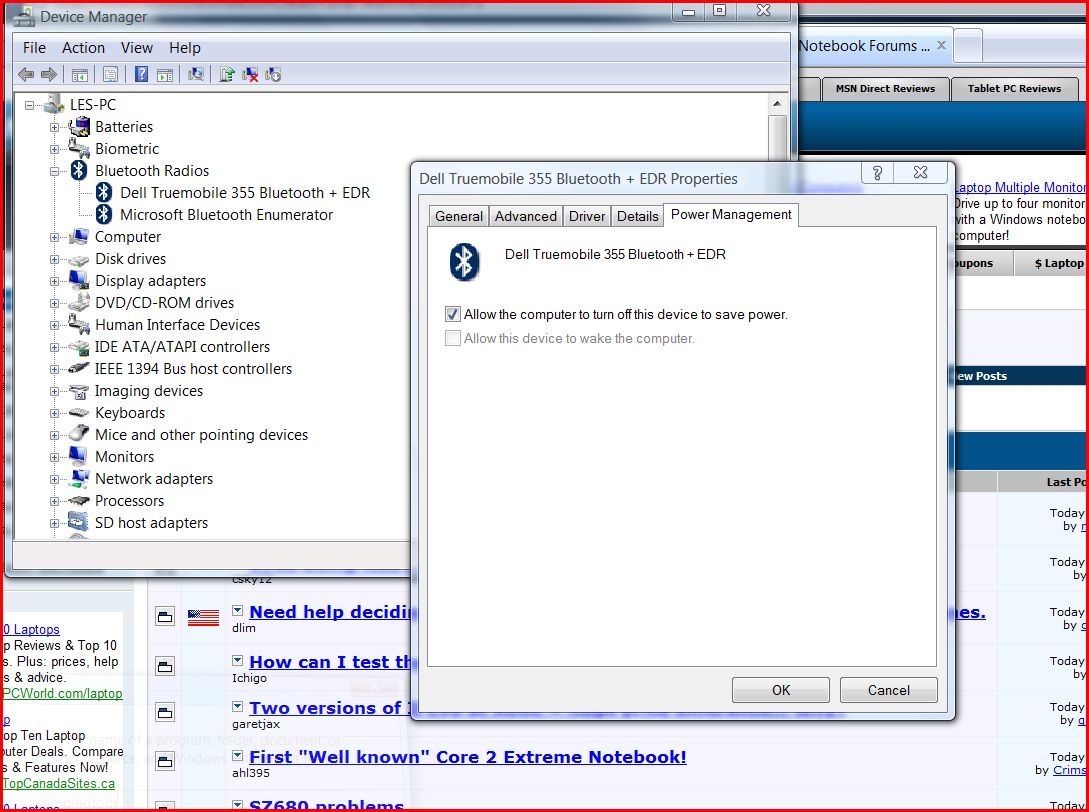Open the 'First Well known Core 2 Extreme Notebook' thread
Screen dimensions: 1089x812
(467, 756)
